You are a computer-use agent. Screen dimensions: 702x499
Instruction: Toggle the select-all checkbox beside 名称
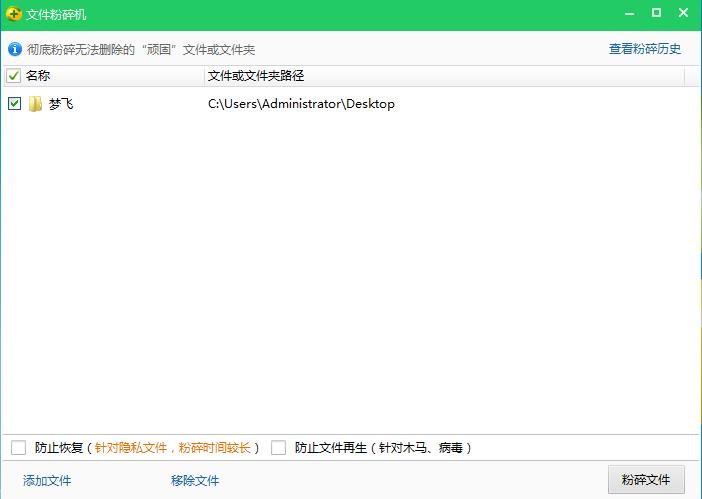(x=13, y=76)
